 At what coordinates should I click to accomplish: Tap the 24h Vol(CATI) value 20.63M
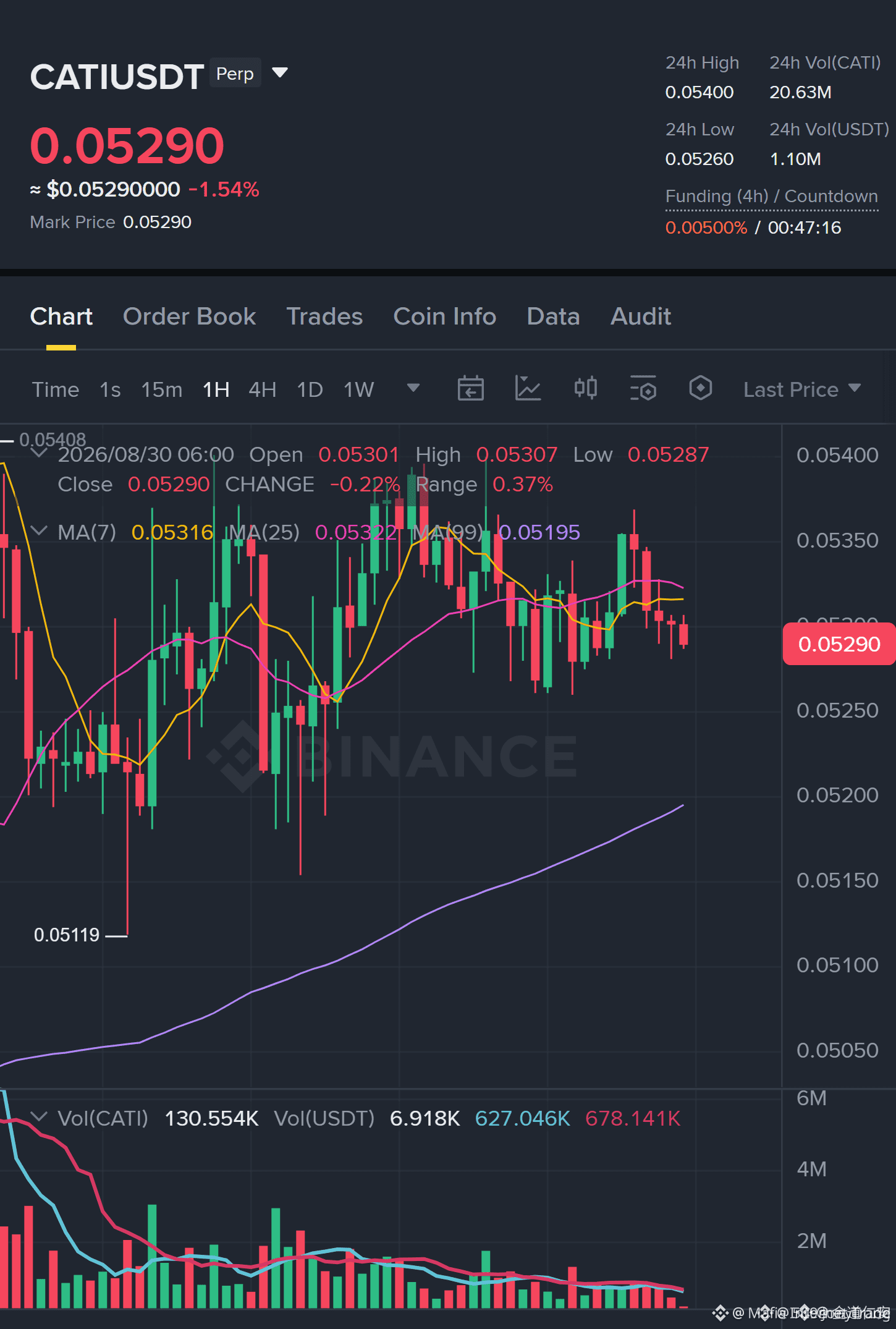pos(800,93)
